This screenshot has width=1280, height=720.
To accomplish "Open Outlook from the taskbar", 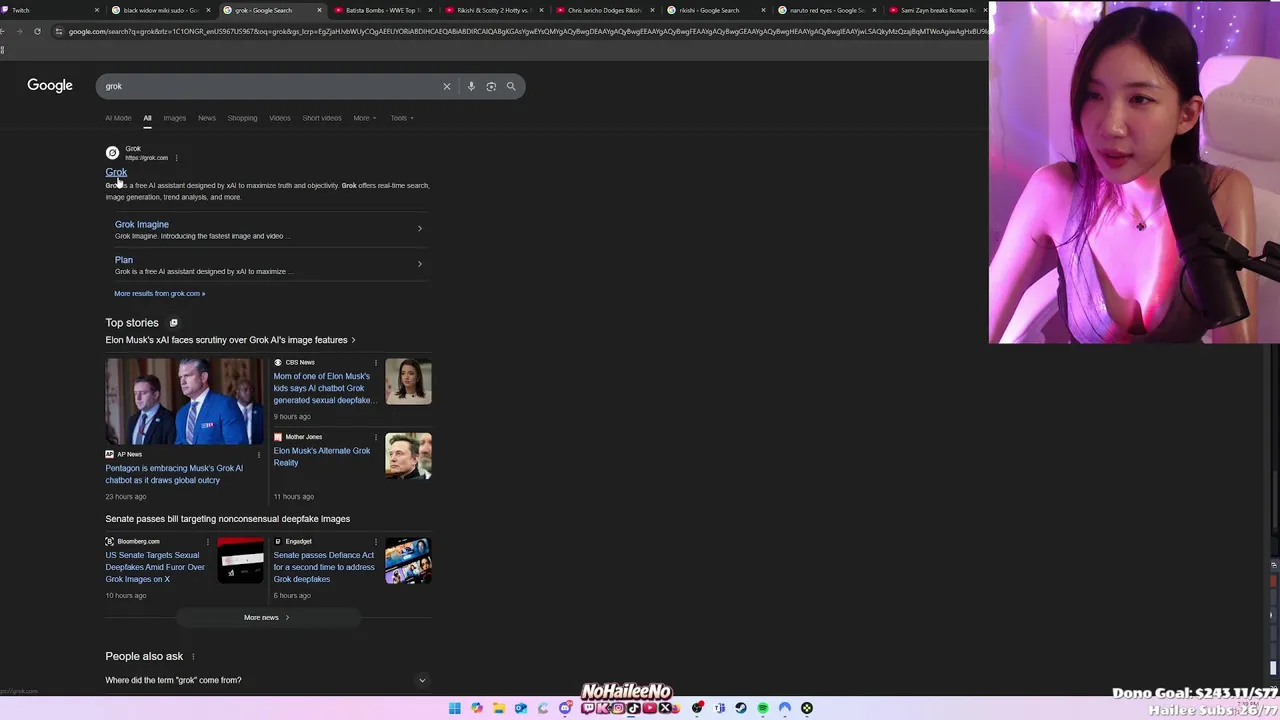I will (521, 708).
